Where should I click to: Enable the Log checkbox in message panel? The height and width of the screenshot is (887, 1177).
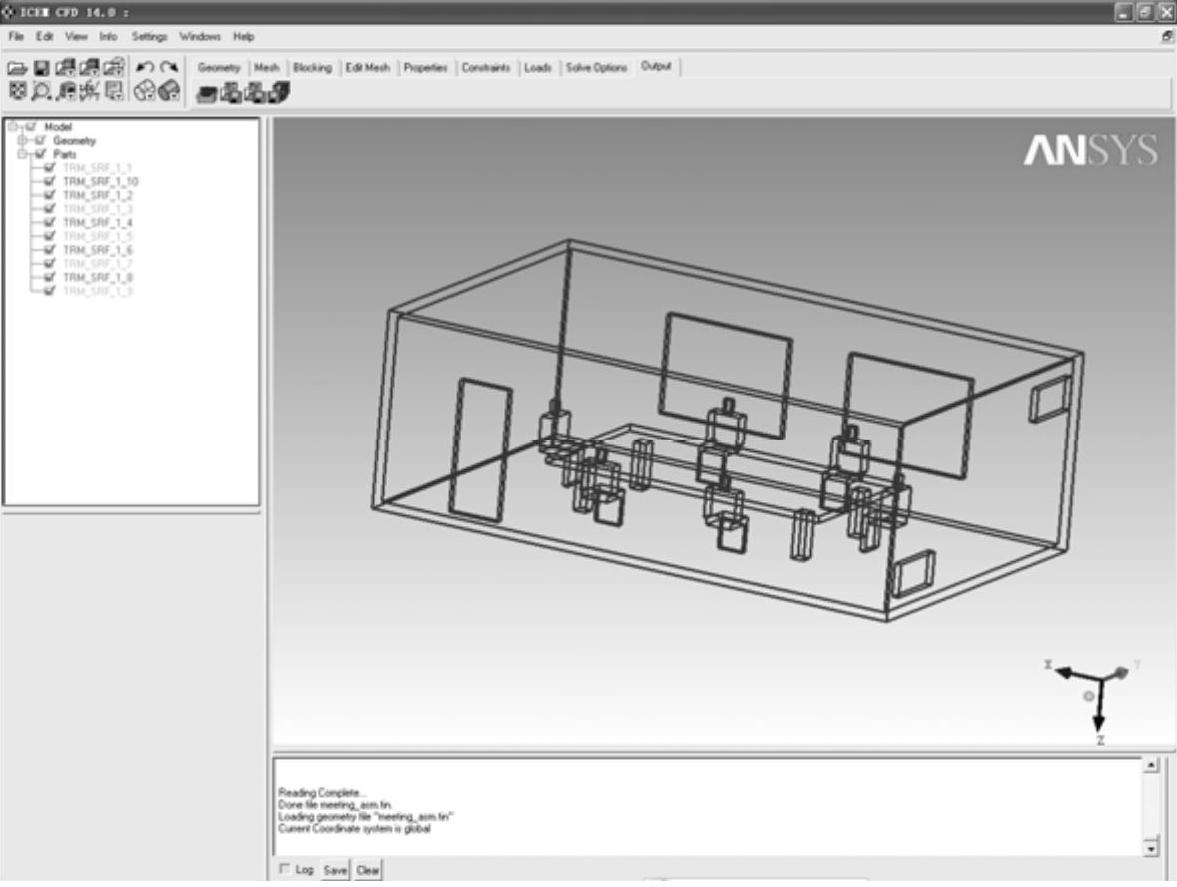[x=285, y=870]
